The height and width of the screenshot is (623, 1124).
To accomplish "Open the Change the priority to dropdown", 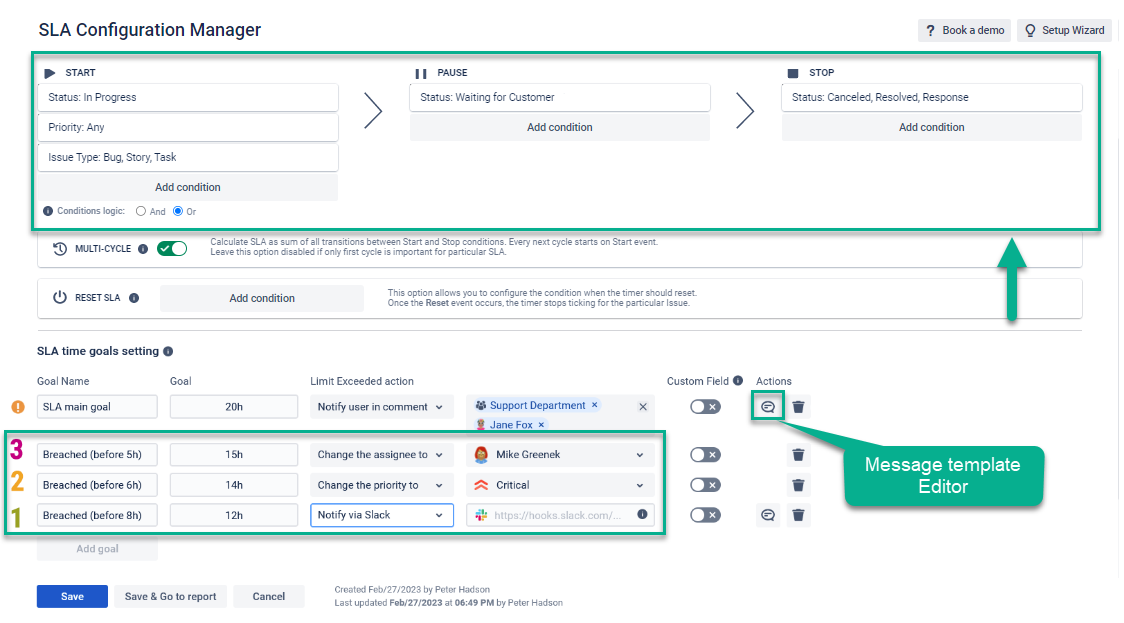I will [381, 485].
